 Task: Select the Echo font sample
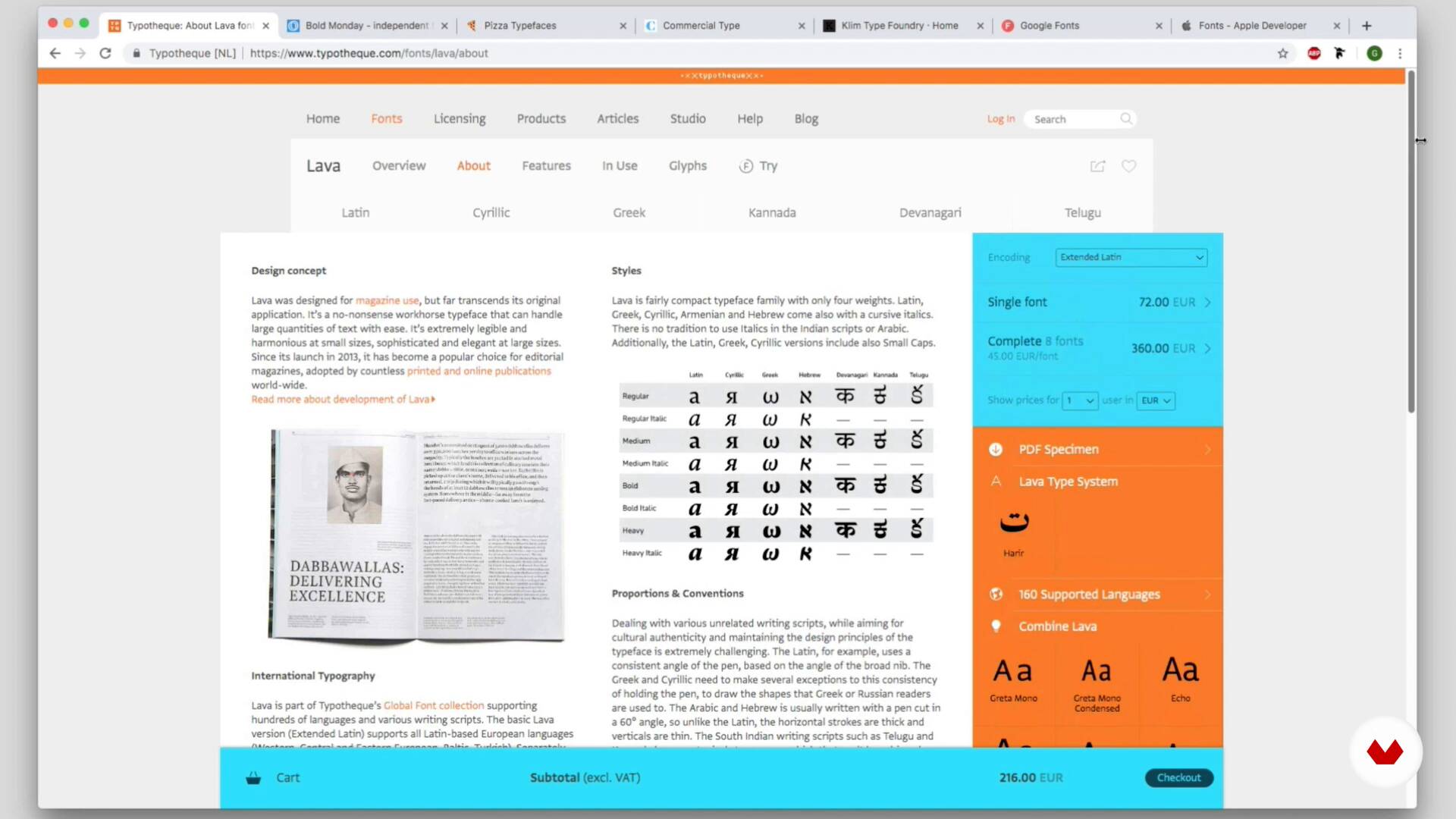pos(1181,679)
